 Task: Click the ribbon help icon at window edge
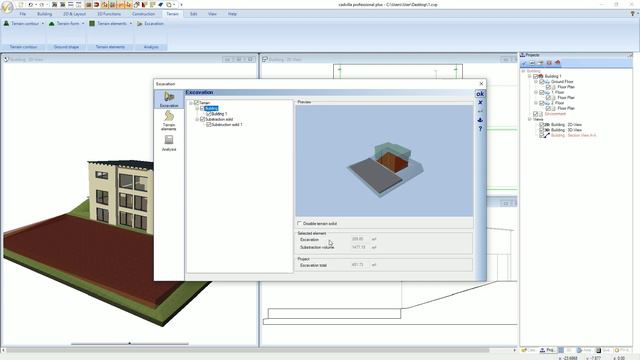coord(632,14)
